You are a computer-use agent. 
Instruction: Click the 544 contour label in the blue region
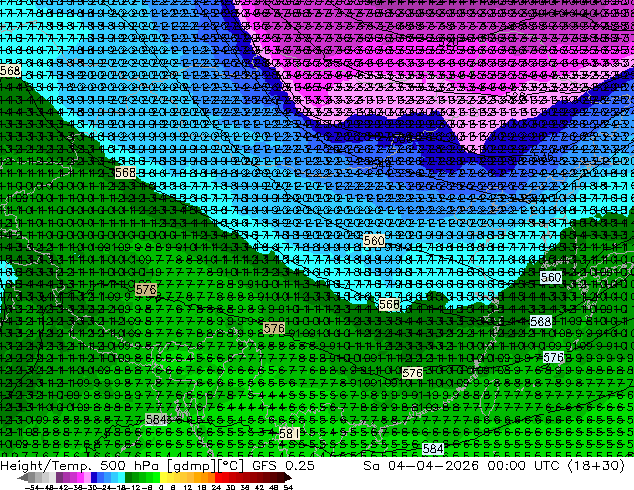coord(382,164)
